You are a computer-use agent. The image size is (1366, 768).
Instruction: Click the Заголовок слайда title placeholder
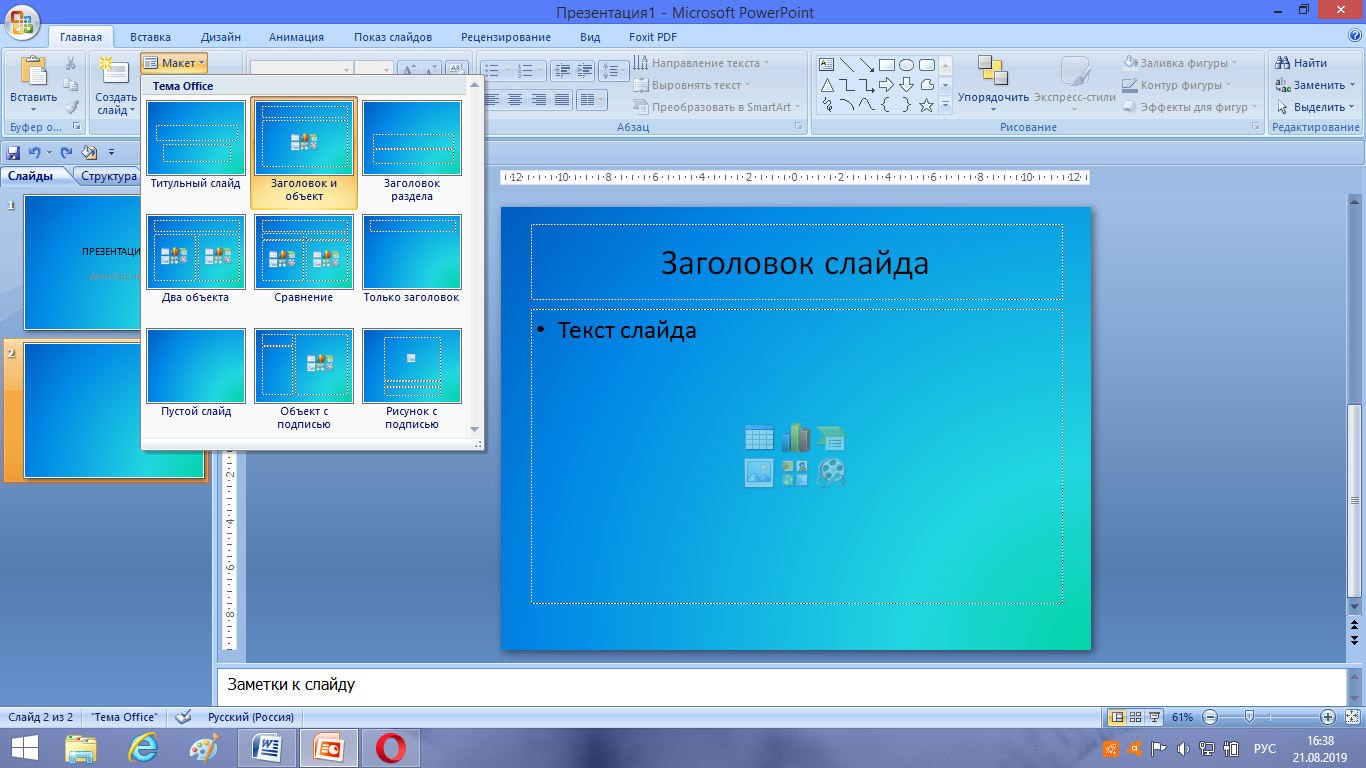[x=796, y=262]
